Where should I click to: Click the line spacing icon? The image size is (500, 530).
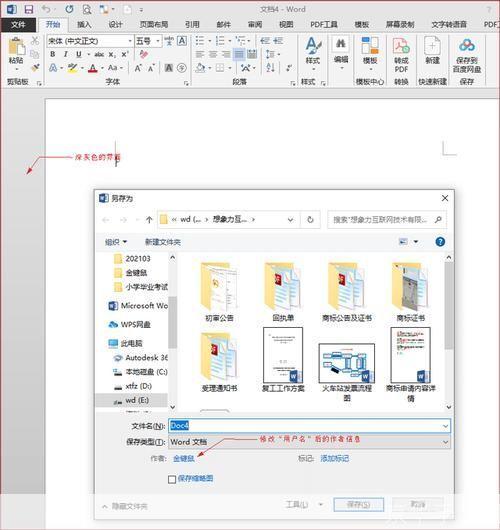coord(270,54)
